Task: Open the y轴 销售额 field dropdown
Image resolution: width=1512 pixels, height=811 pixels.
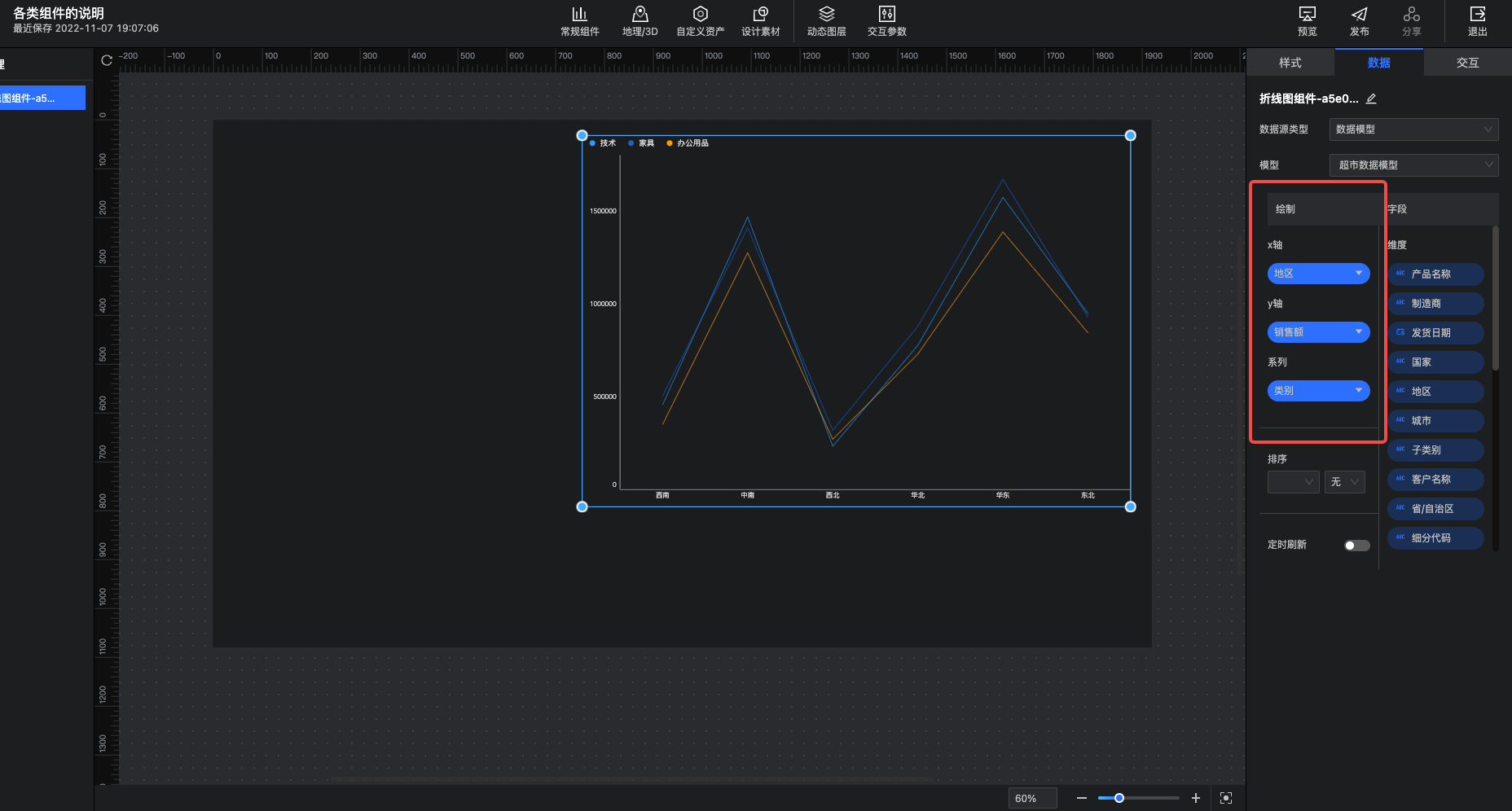Action: click(x=1318, y=332)
